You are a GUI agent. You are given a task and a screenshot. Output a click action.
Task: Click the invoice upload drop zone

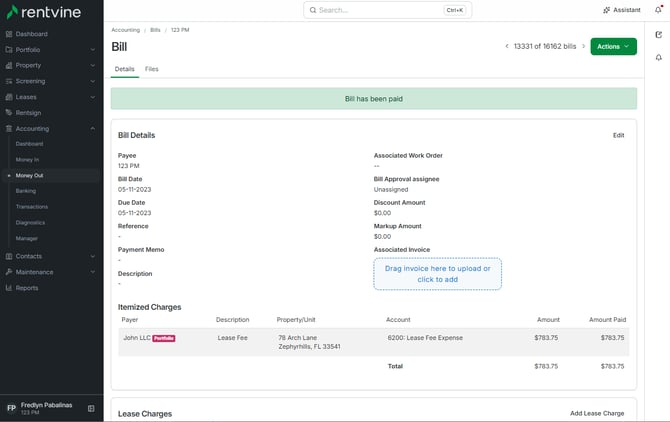pos(438,274)
